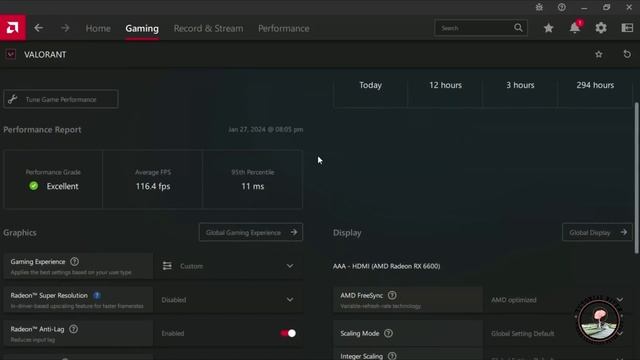Open Scaling Mode dropdown
Viewport: 640px width, 360px height.
pyautogui.click(x=558, y=333)
